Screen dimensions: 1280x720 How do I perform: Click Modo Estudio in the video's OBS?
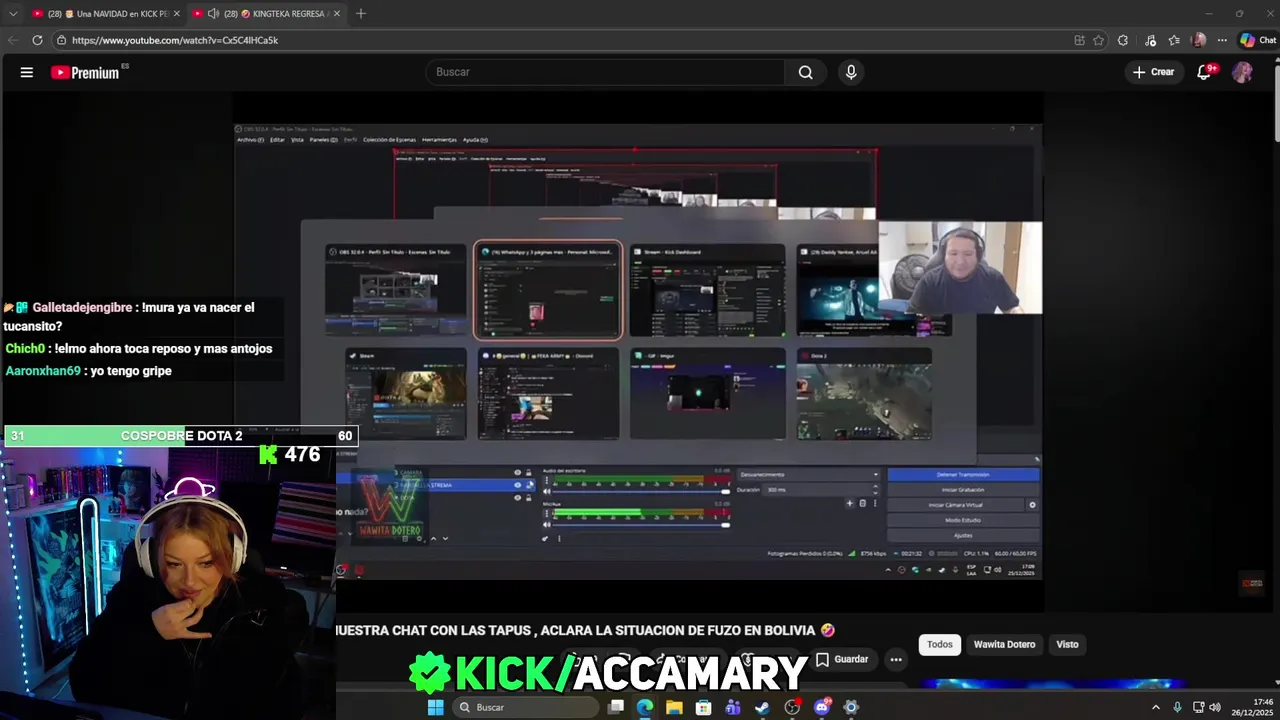[x=962, y=520]
